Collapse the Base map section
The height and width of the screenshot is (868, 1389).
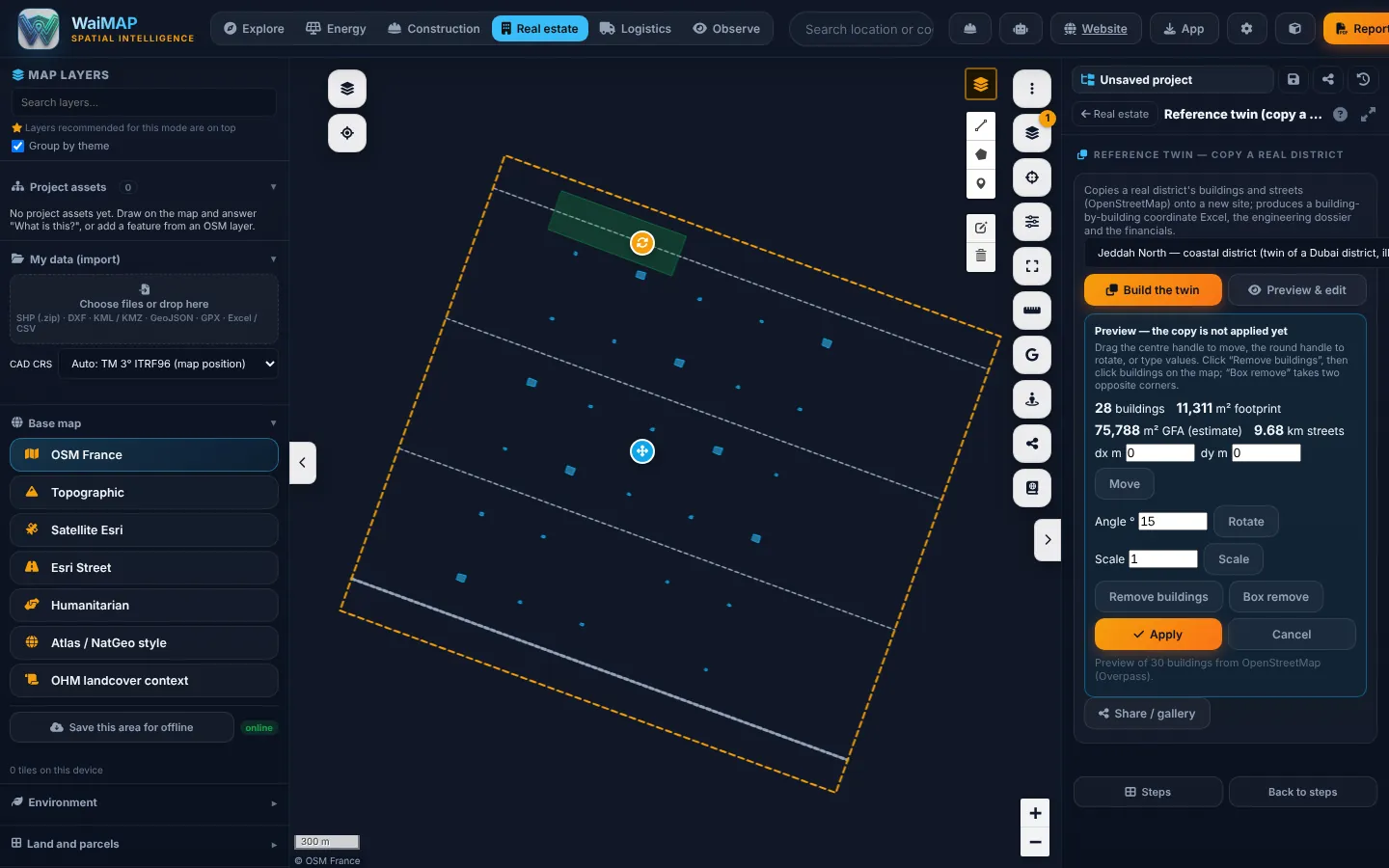[x=144, y=423]
